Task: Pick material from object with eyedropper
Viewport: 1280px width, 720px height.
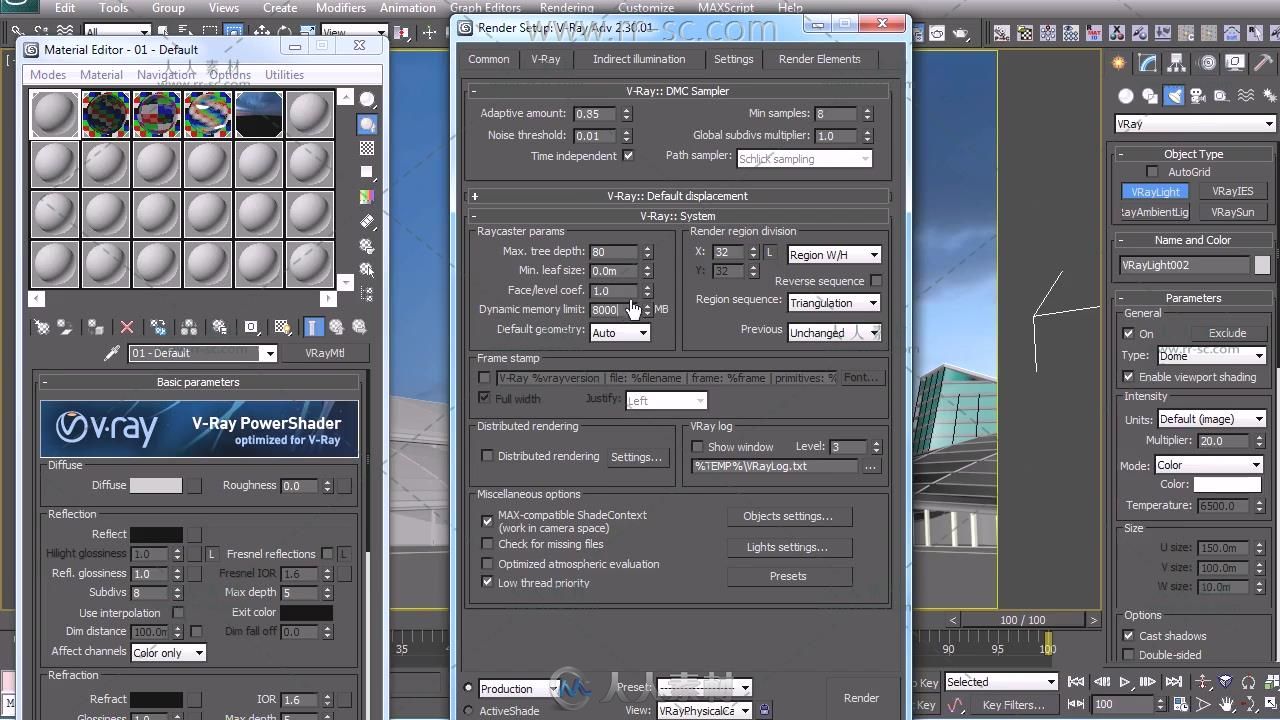Action: [x=113, y=353]
